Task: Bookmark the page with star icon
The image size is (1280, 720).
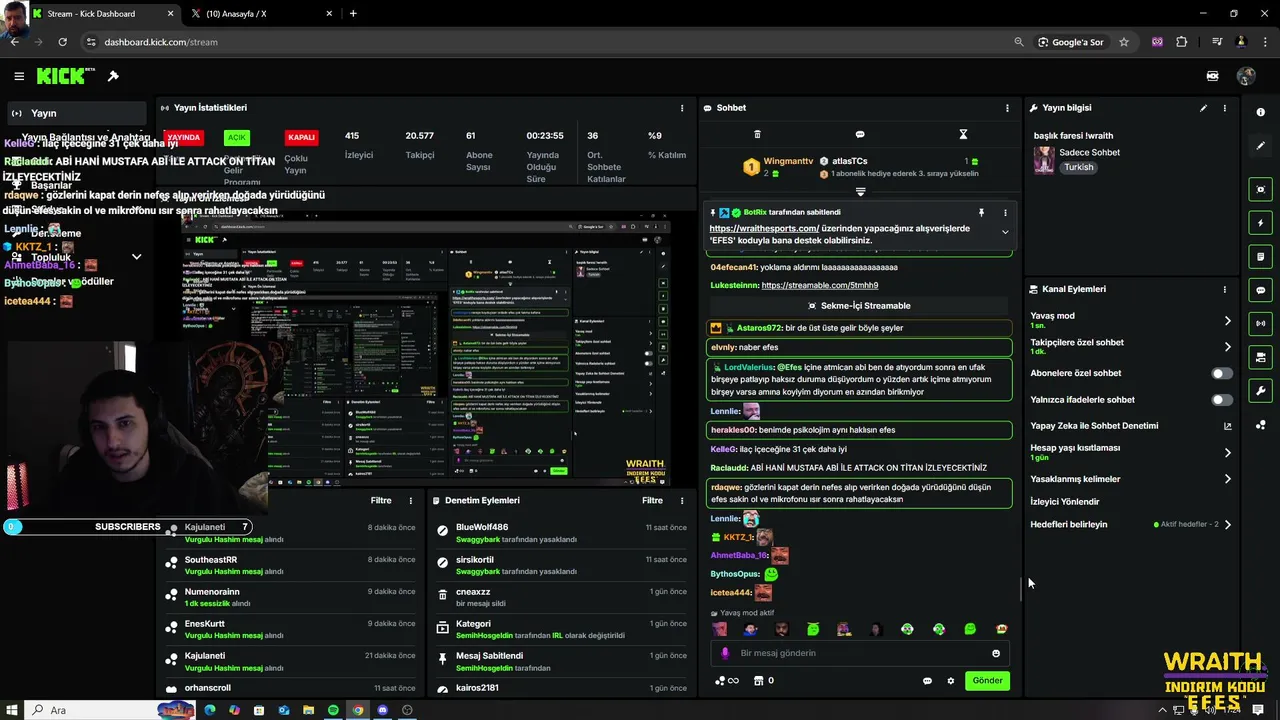Action: [1124, 42]
